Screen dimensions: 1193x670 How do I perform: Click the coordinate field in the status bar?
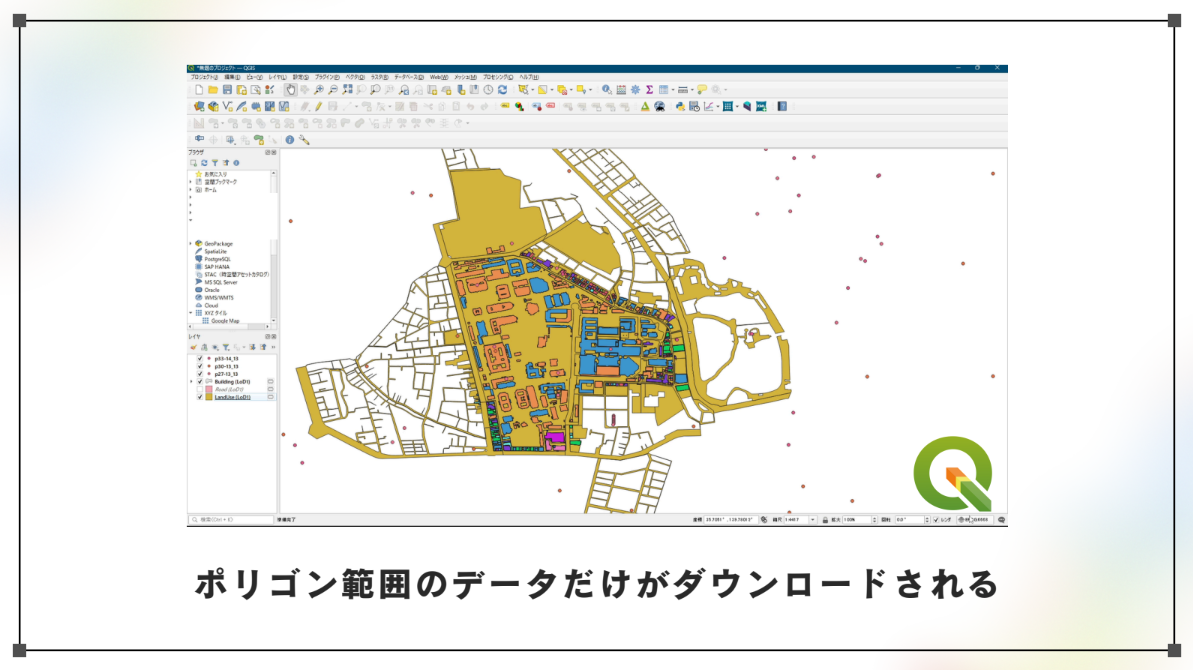tap(731, 519)
